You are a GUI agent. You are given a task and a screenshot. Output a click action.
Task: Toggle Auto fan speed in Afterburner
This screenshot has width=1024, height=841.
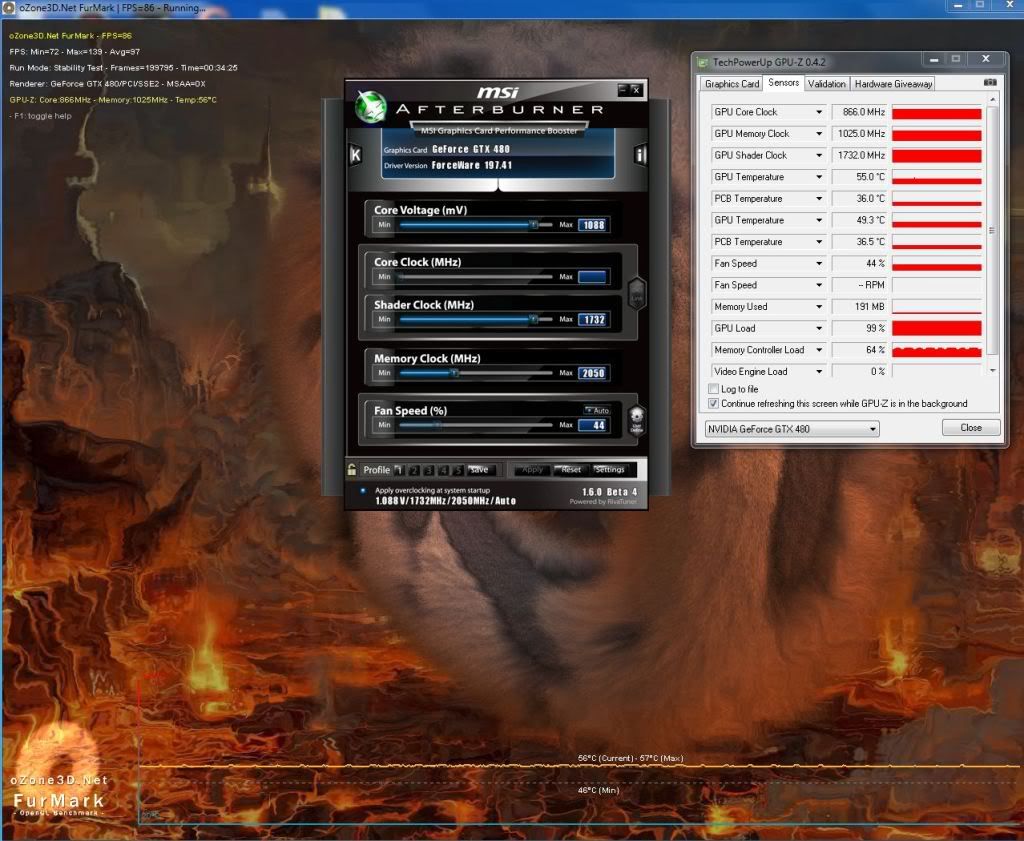click(597, 410)
